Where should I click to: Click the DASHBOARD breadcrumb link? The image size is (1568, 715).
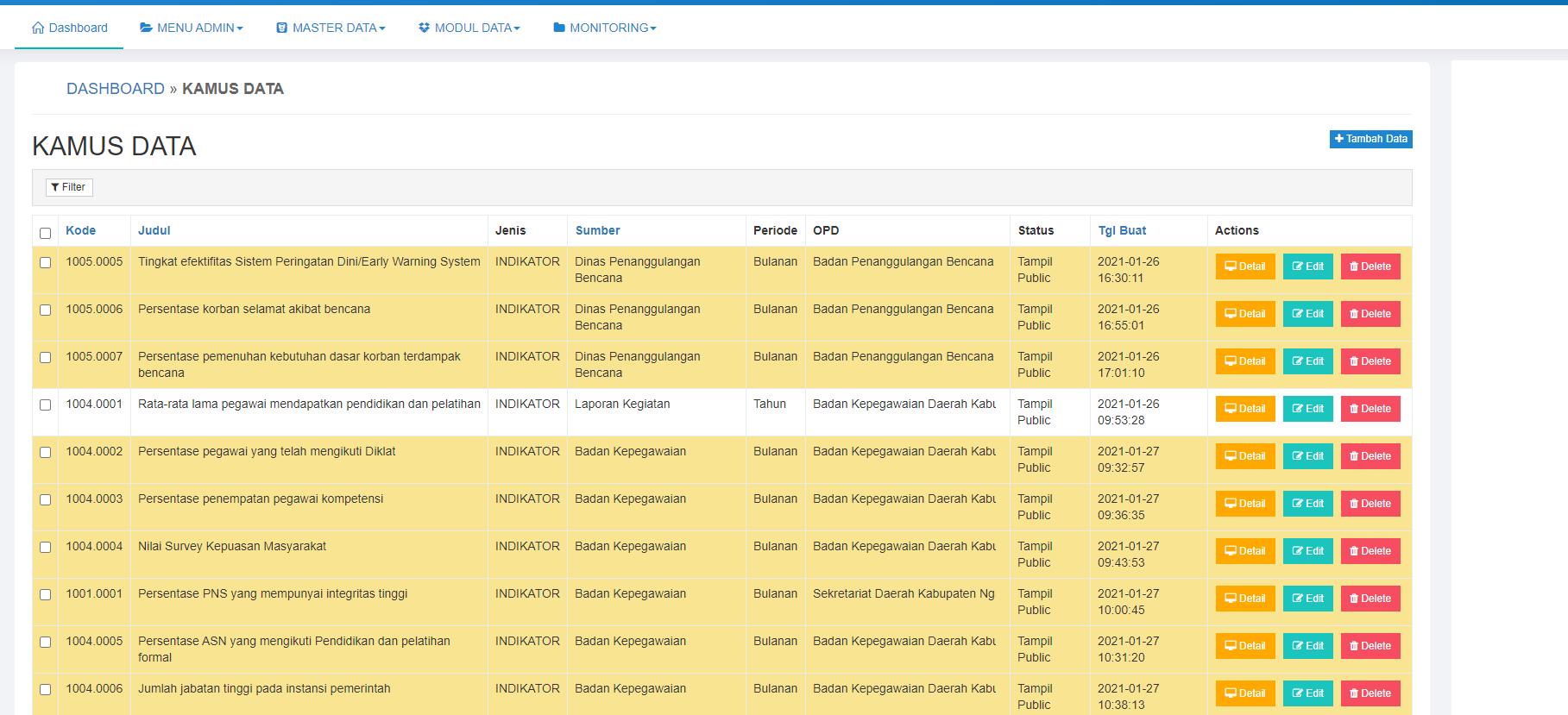coord(116,89)
